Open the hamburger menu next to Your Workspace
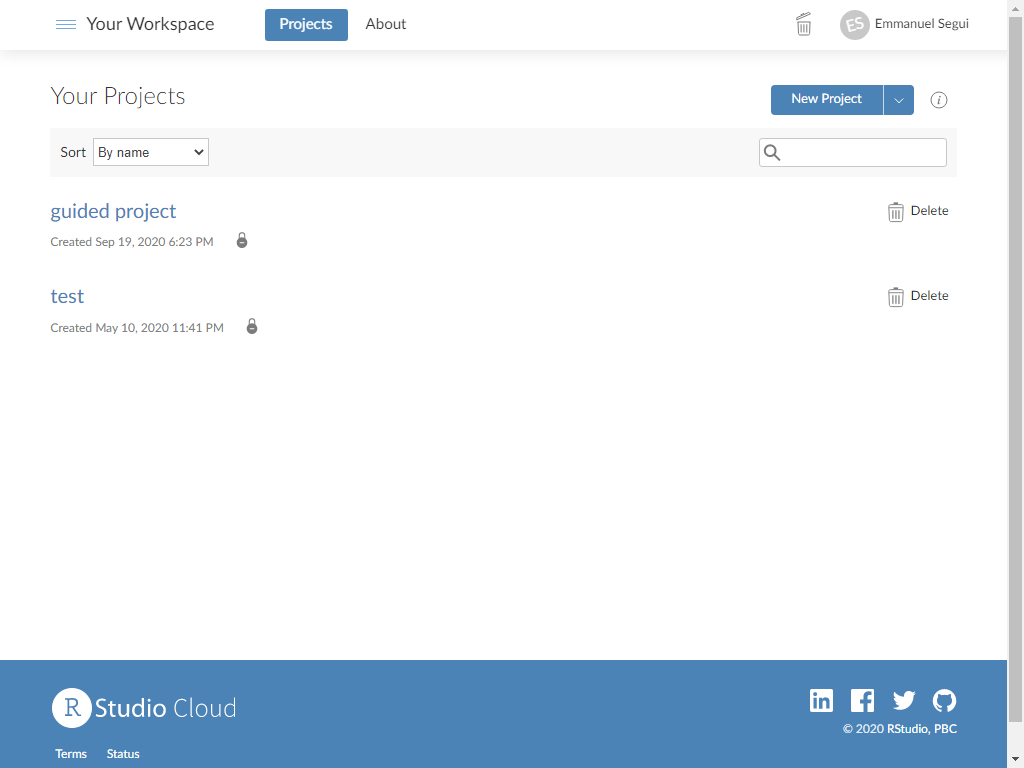This screenshot has height=768, width=1024. point(65,24)
